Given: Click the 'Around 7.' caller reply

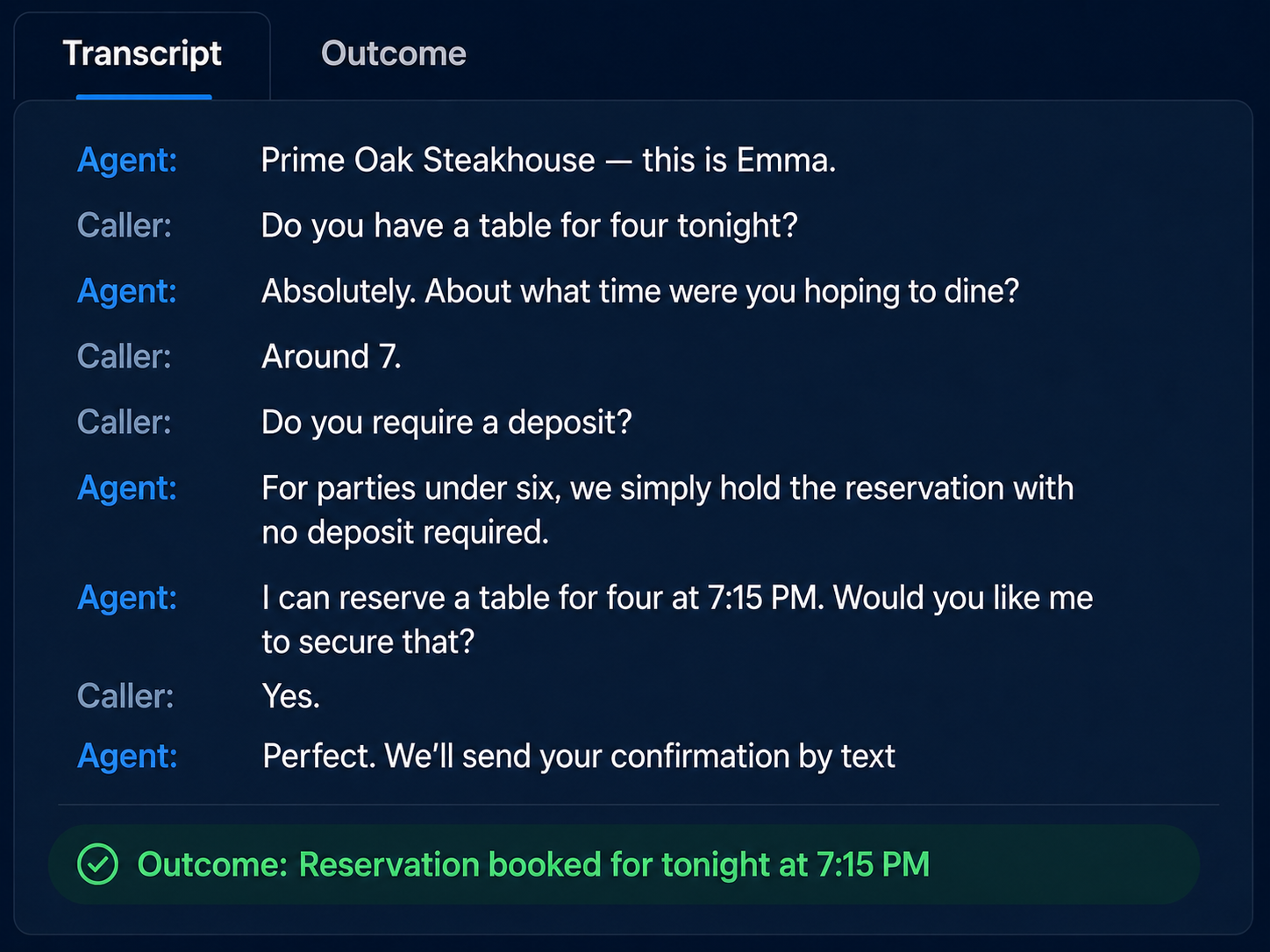Looking at the screenshot, I should click(x=332, y=357).
